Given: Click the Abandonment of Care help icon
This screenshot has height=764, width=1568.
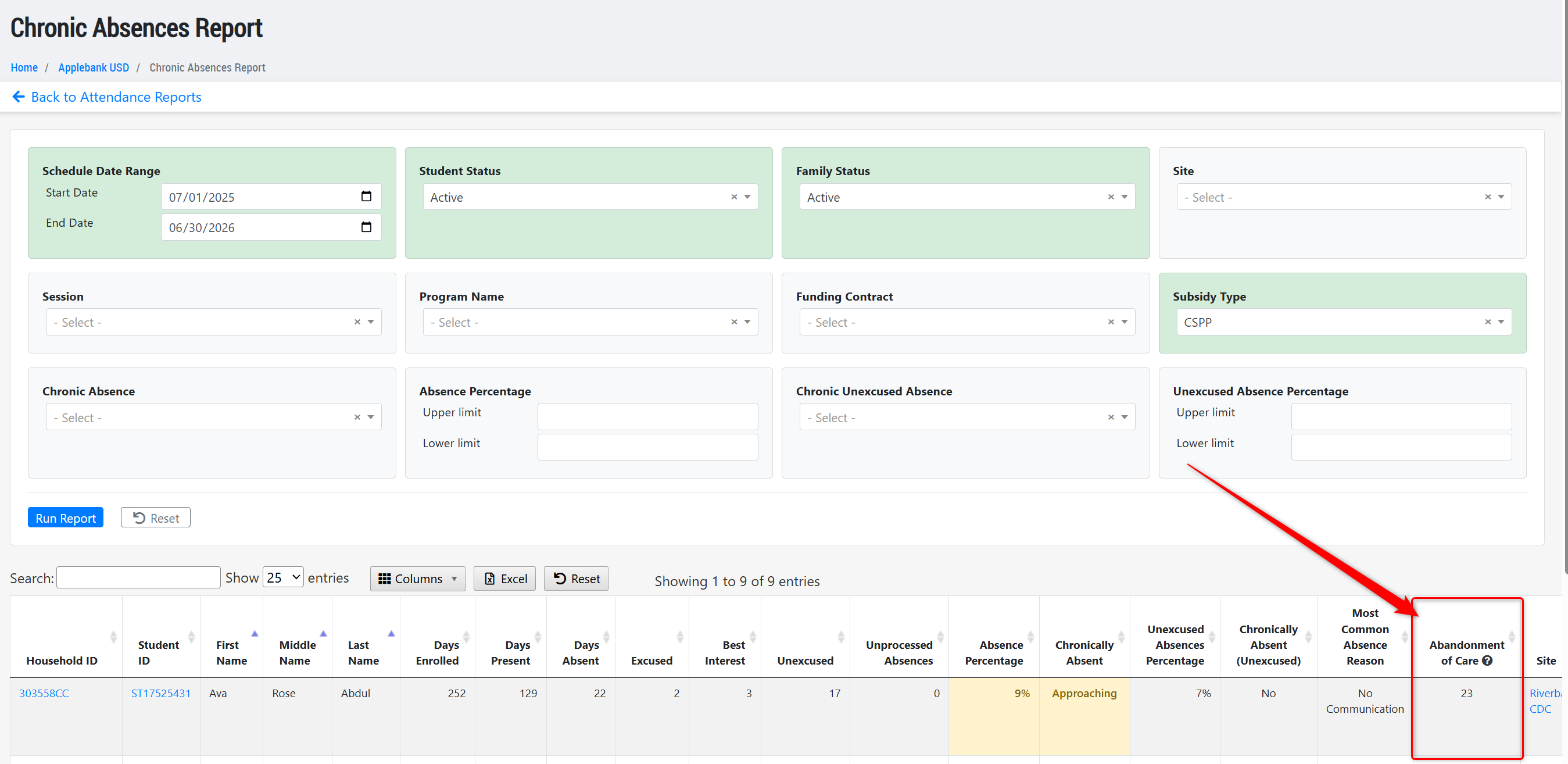Looking at the screenshot, I should click(x=1487, y=661).
